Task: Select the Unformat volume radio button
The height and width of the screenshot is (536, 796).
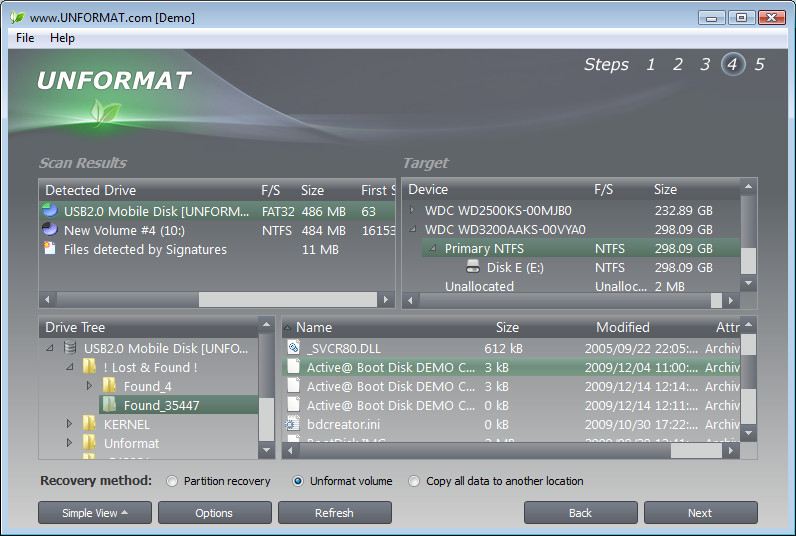Action: pyautogui.click(x=298, y=481)
